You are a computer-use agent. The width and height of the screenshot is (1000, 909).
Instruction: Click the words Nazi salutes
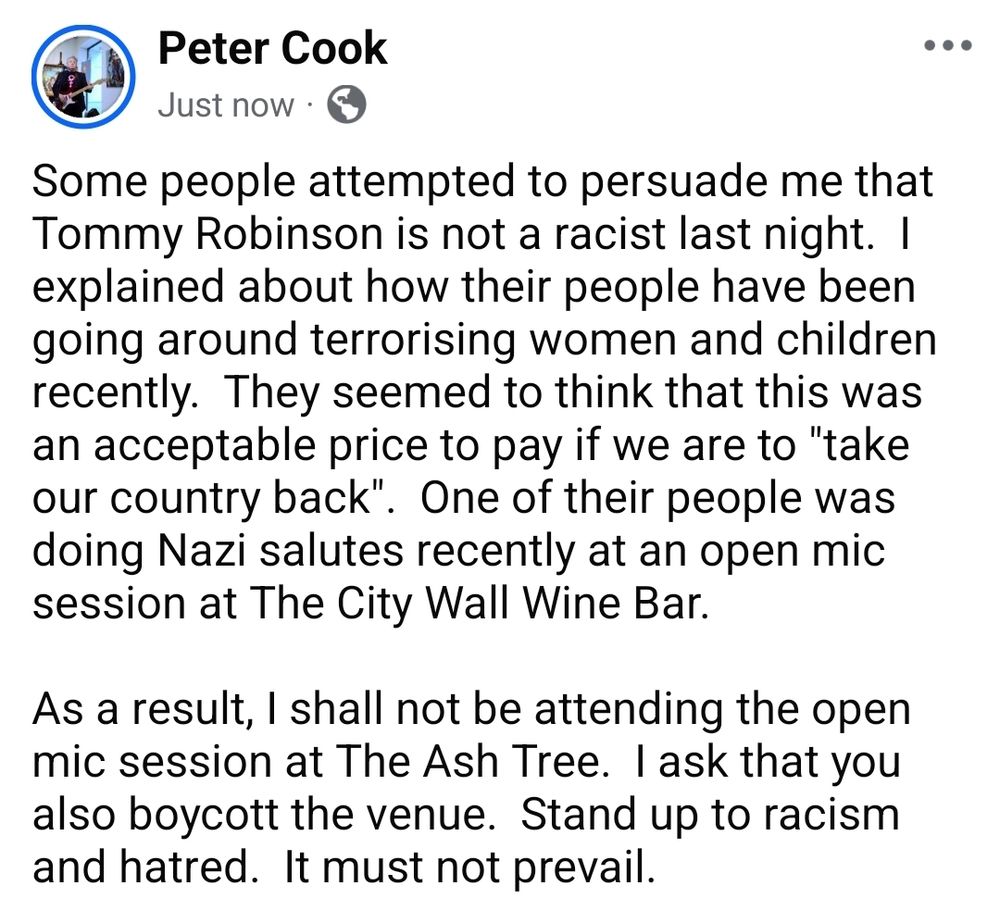click(x=280, y=551)
